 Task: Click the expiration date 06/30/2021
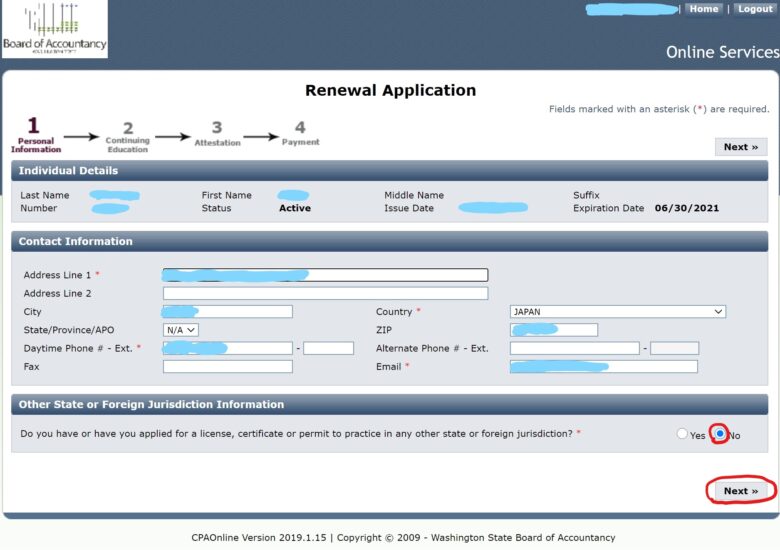click(x=686, y=208)
